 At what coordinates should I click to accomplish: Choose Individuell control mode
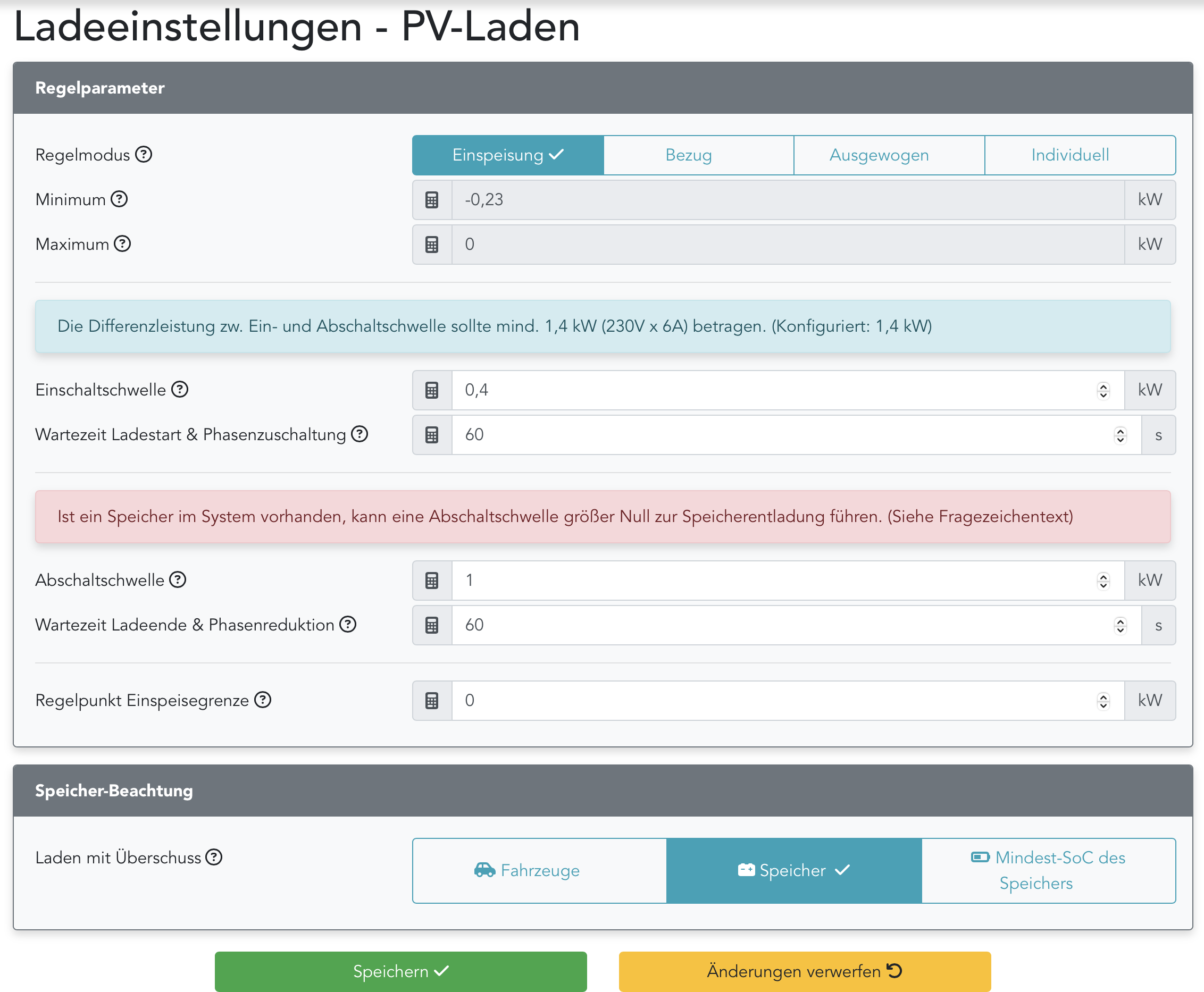[1069, 155]
